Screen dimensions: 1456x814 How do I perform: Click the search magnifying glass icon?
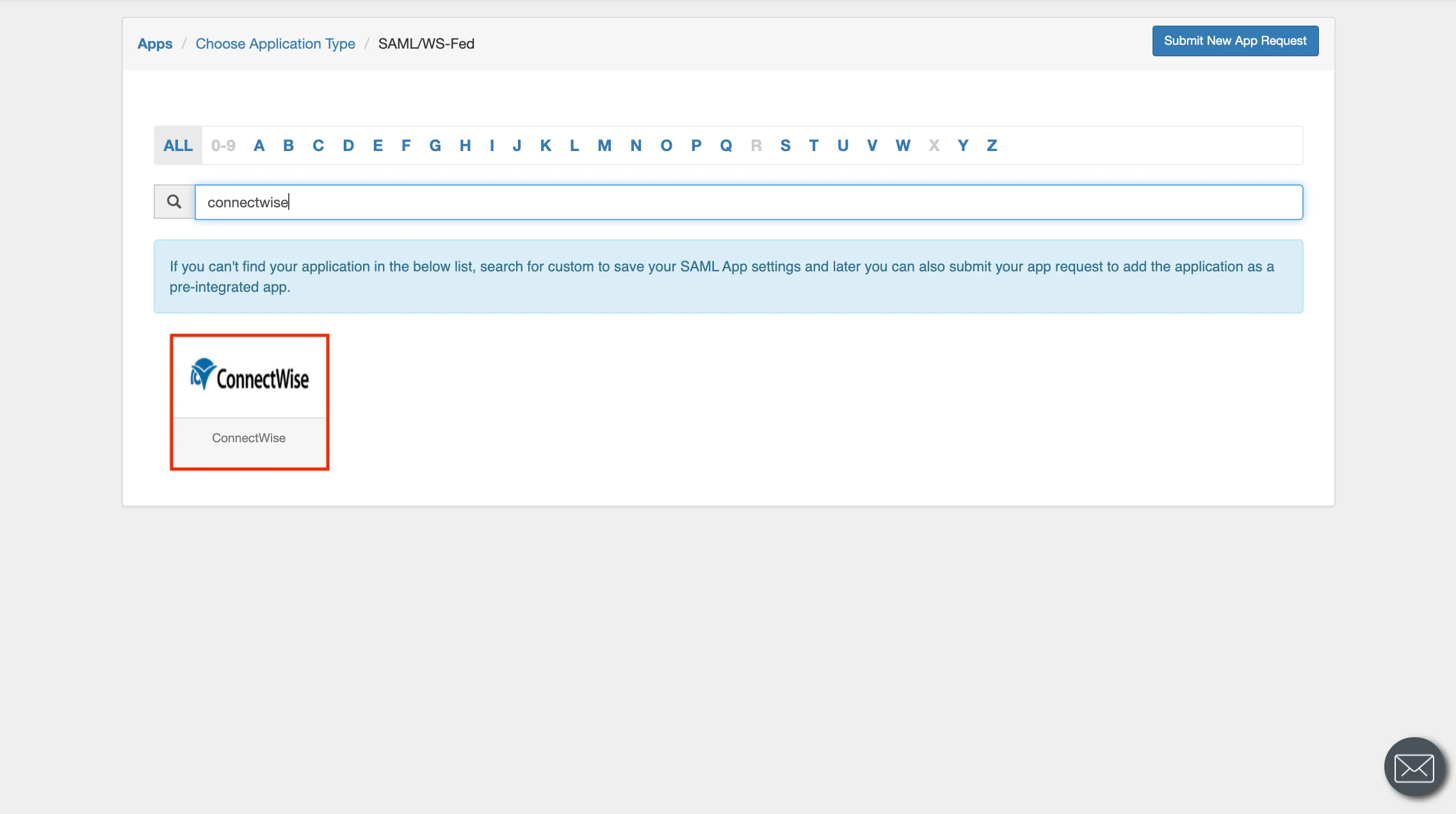[174, 202]
